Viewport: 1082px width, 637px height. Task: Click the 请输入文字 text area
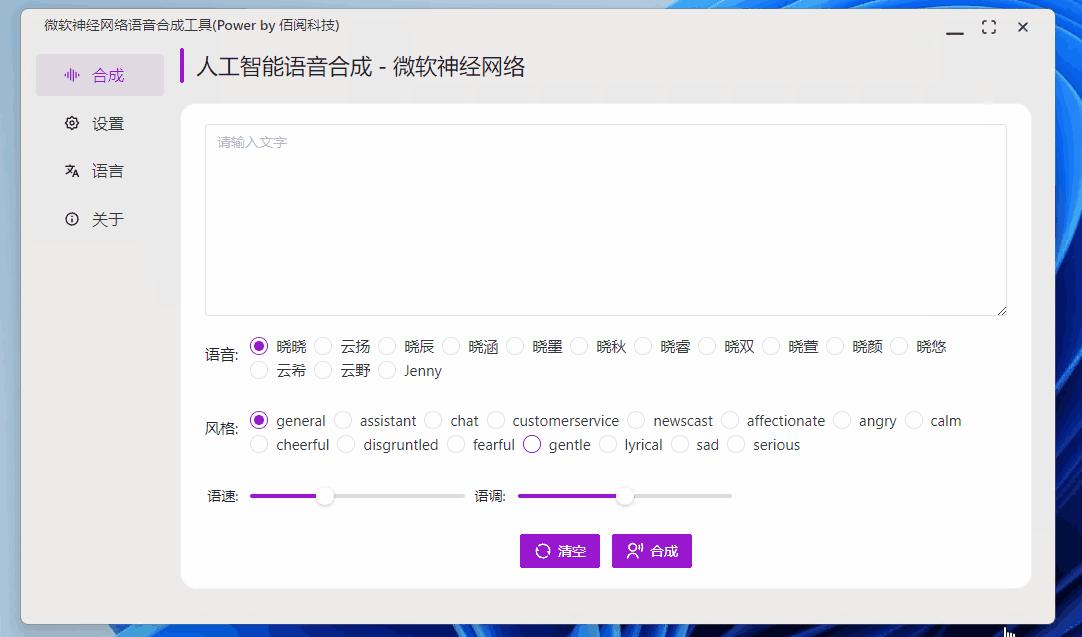click(x=605, y=218)
